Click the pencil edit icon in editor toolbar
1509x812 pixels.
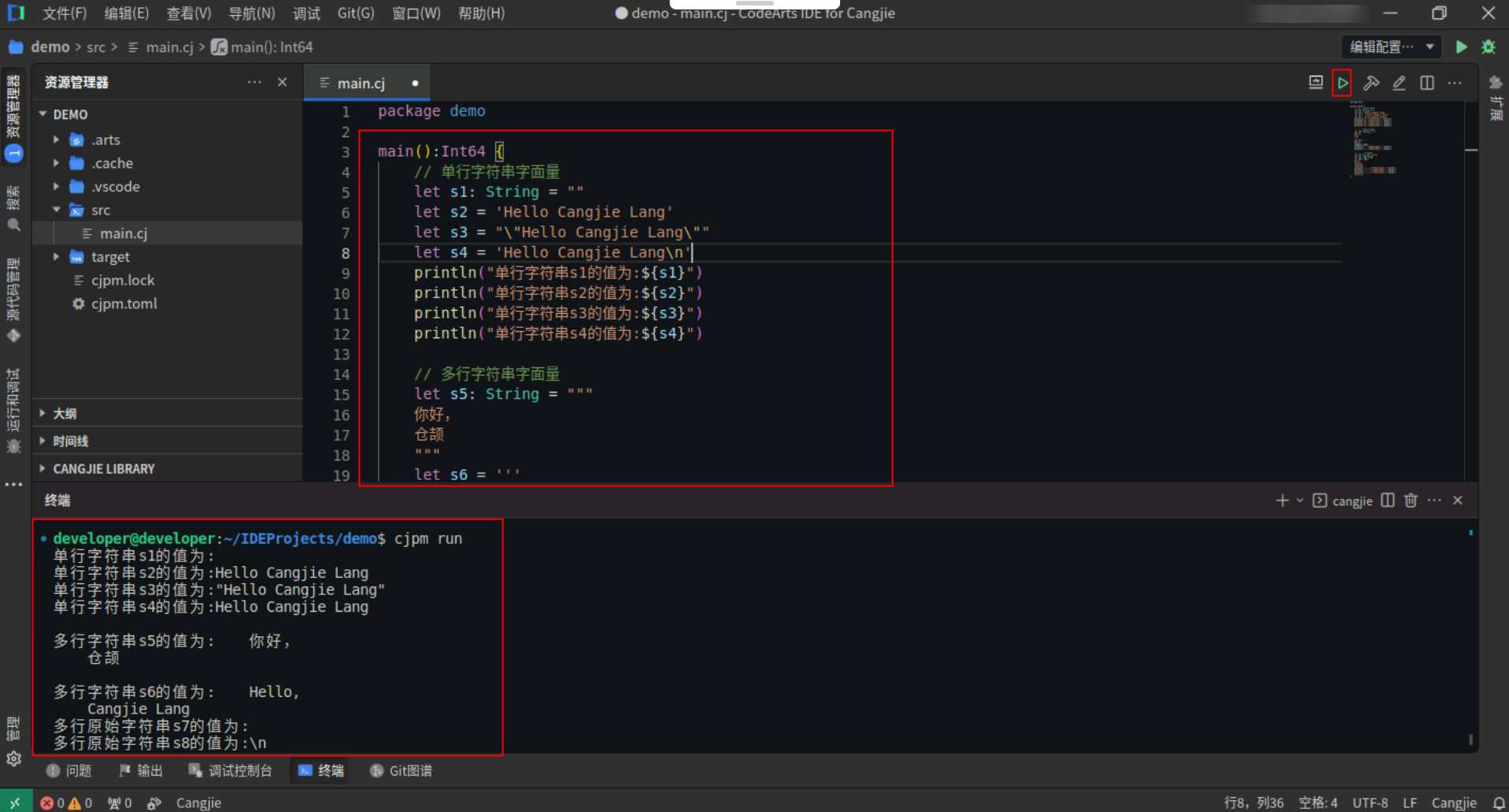click(1399, 83)
